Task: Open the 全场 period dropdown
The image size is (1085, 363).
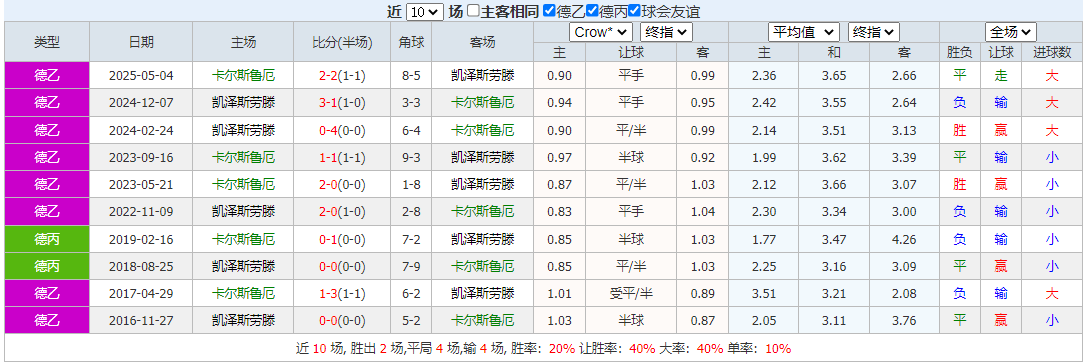Action: coord(1011,32)
